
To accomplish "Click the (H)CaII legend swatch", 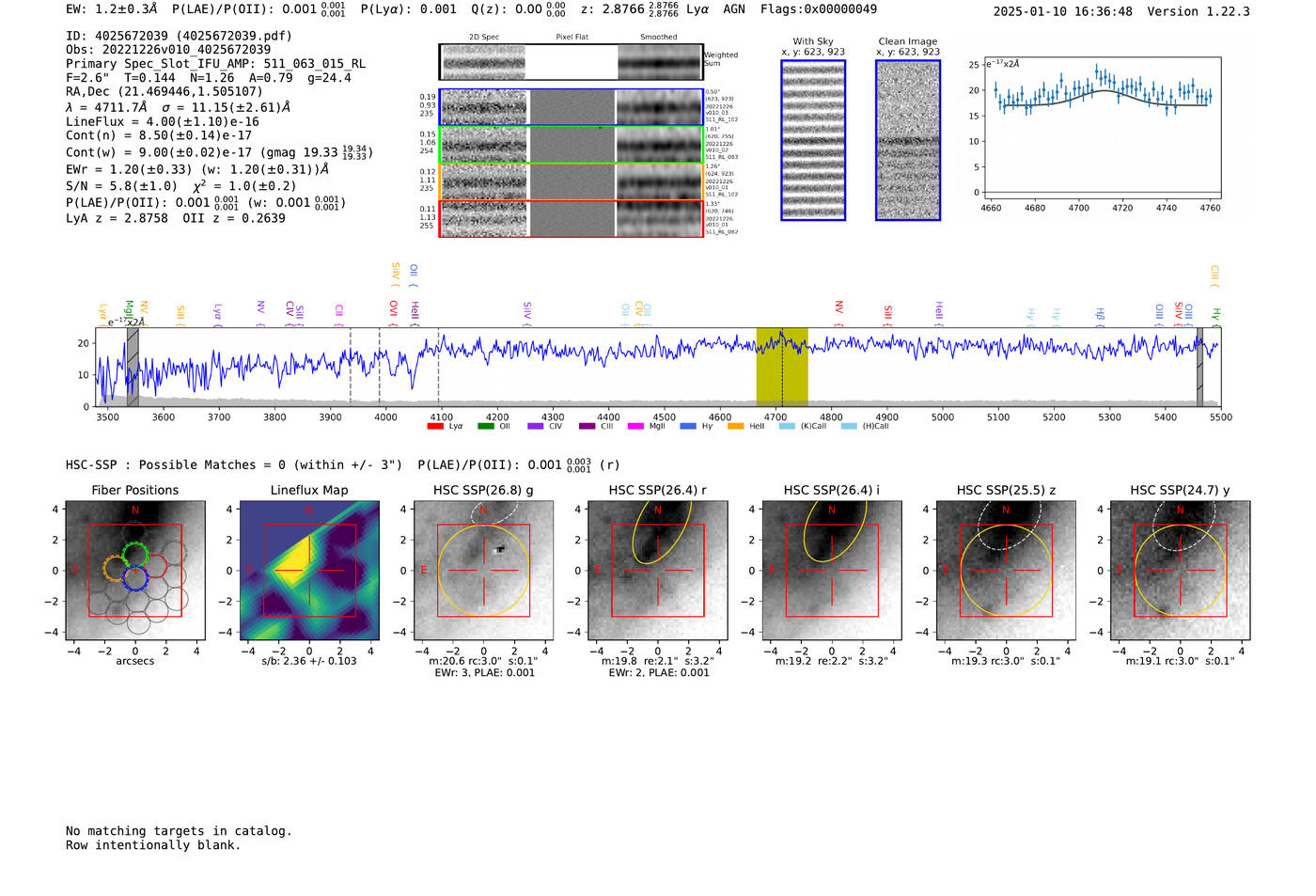I will click(849, 426).
